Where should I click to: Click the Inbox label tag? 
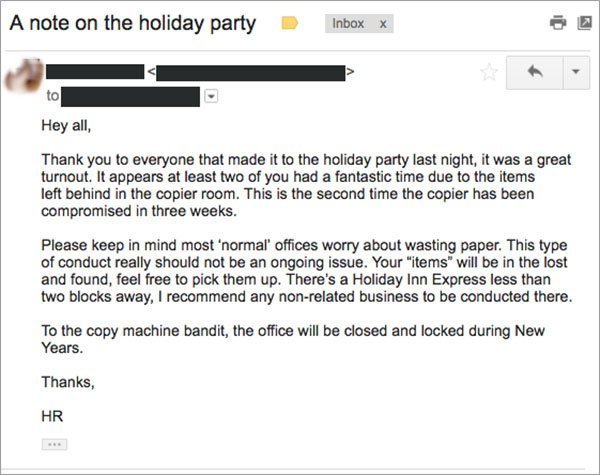348,24
